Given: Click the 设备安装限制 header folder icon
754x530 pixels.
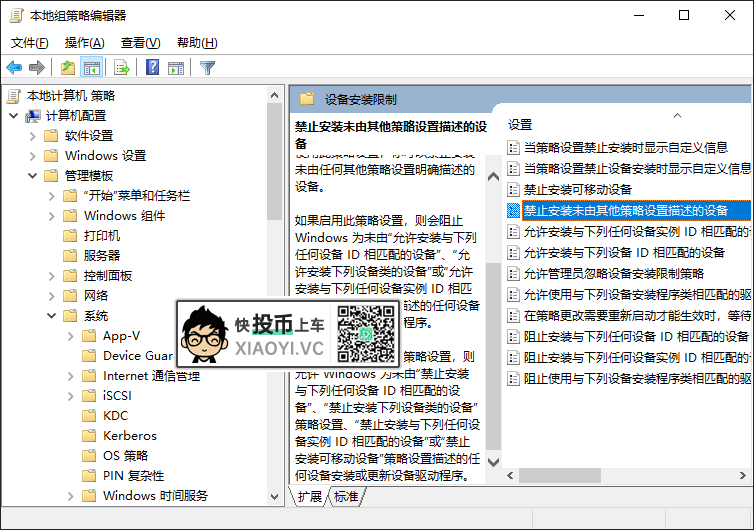Looking at the screenshot, I should point(307,99).
